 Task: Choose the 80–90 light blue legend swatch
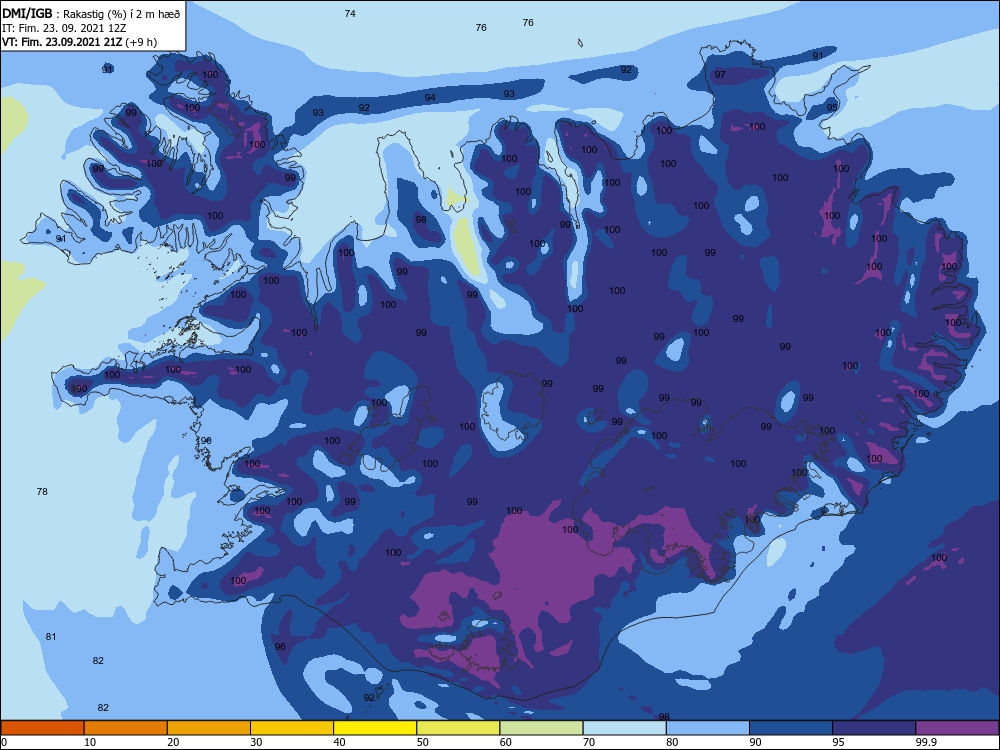[708, 728]
